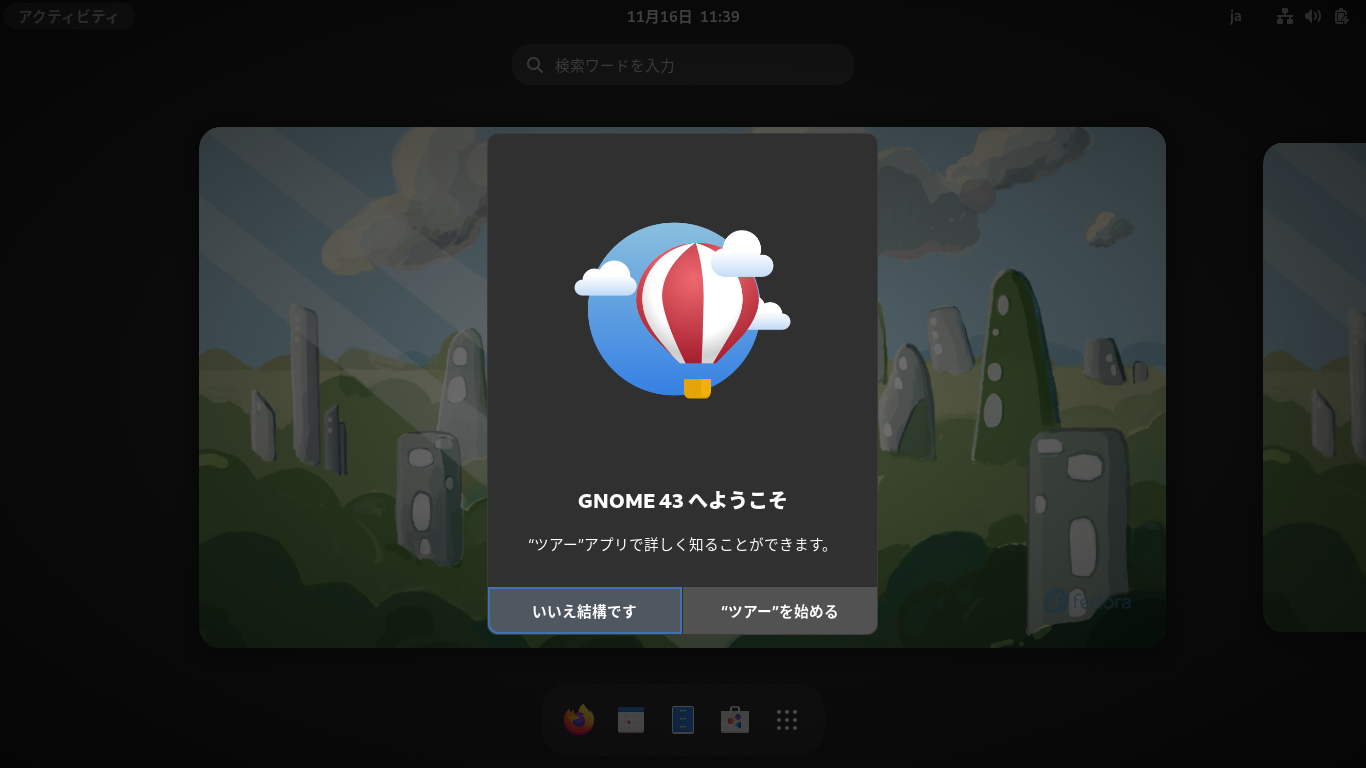Click the search magnifier icon
1366x768 pixels.
pyautogui.click(x=535, y=65)
